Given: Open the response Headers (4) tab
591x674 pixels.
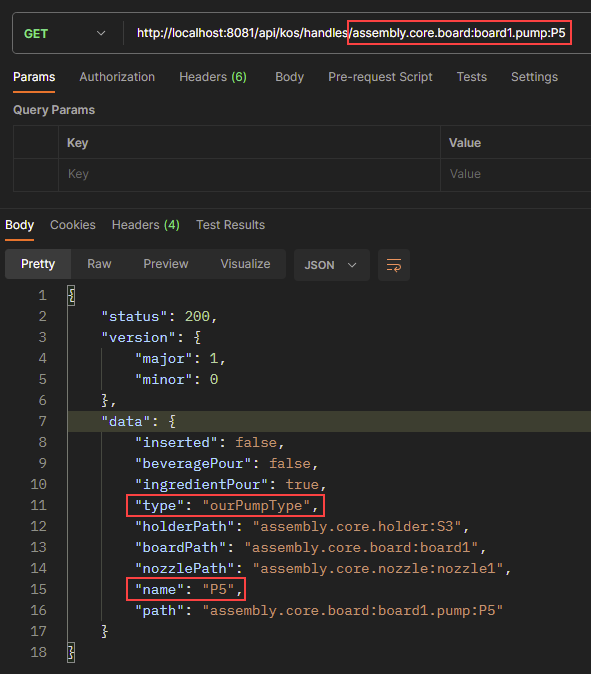Looking at the screenshot, I should (146, 225).
